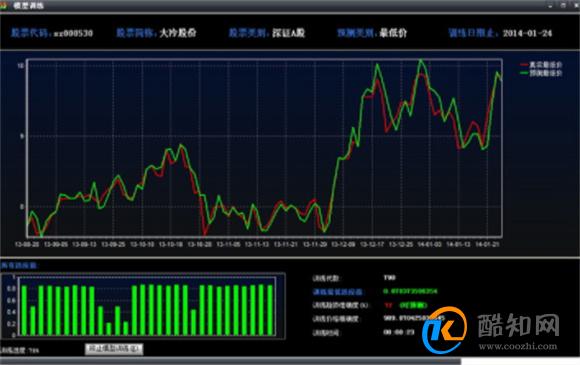This screenshot has width=580, height=365.
Task: Minimize the model training window
Action: coord(550,6)
